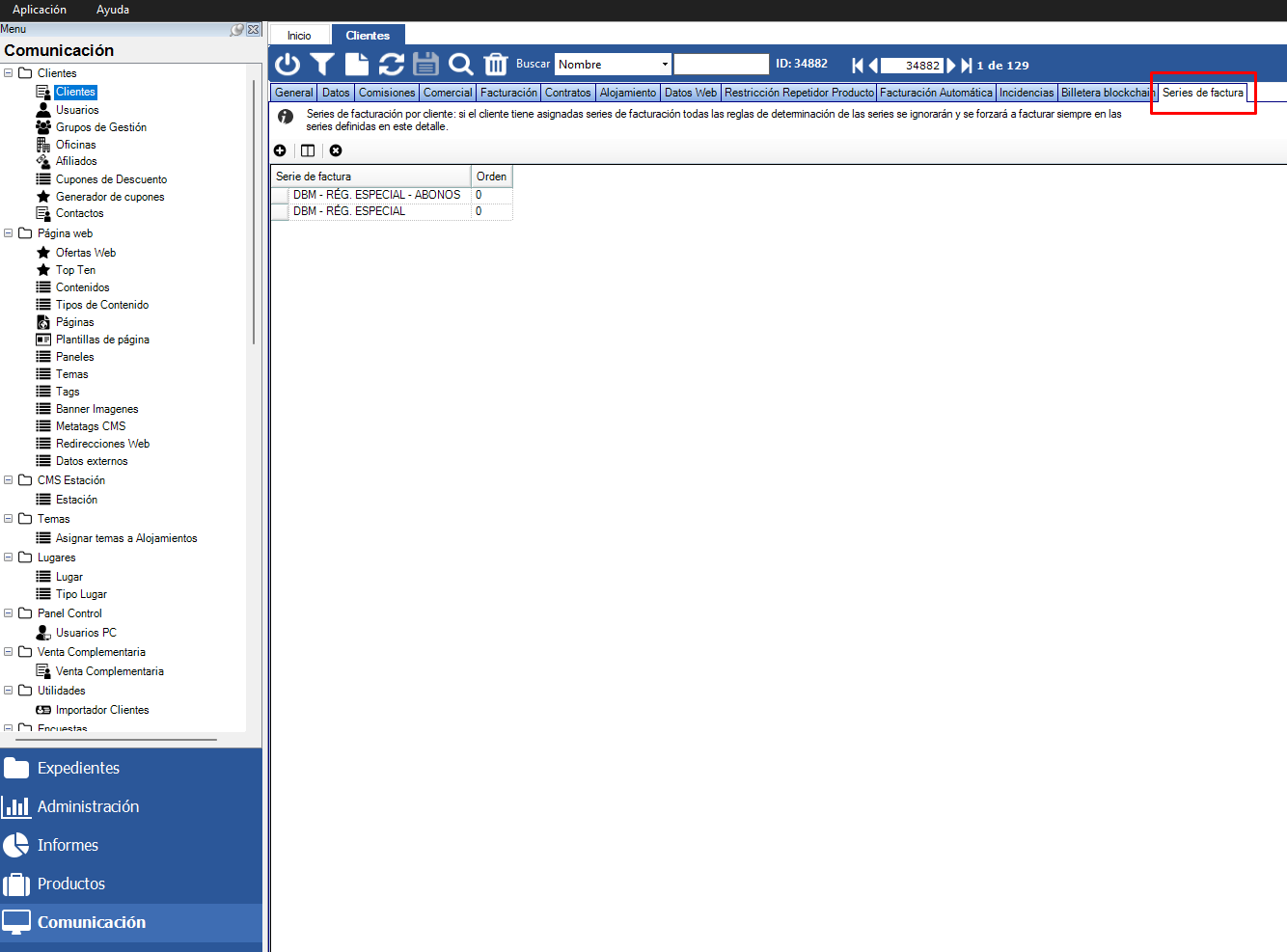Open the column chooser icon
This screenshot has width=1287, height=952.
308,150
